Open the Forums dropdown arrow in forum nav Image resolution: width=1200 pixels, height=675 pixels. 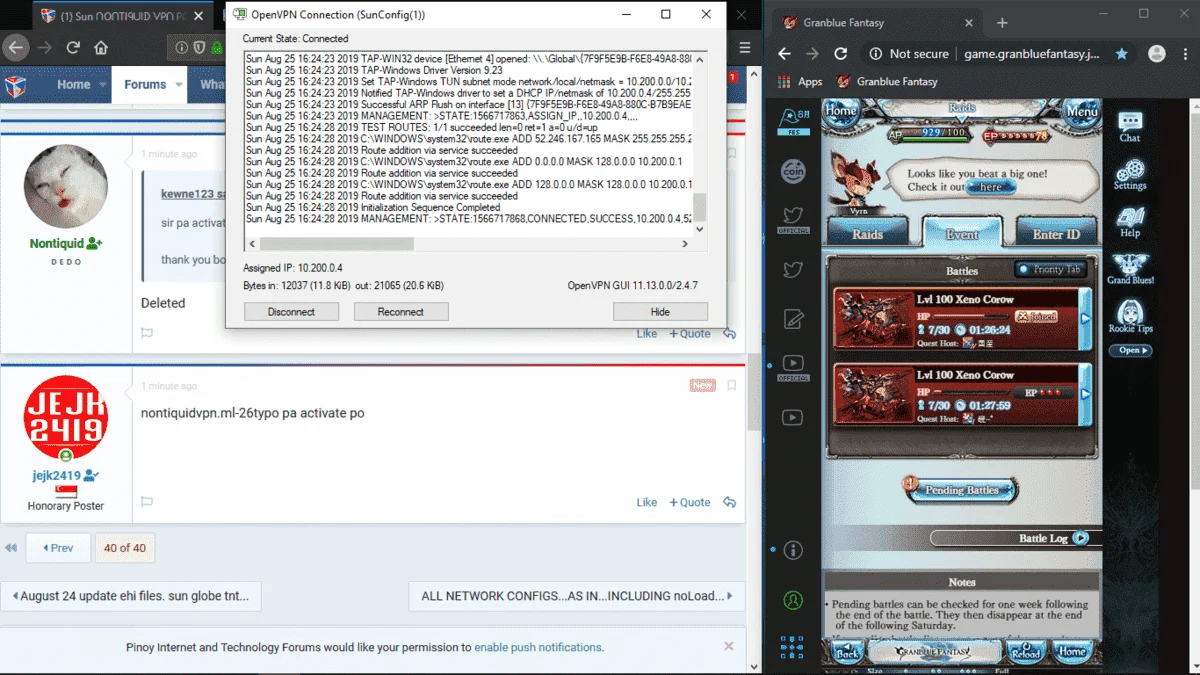pyautogui.click(x=180, y=85)
